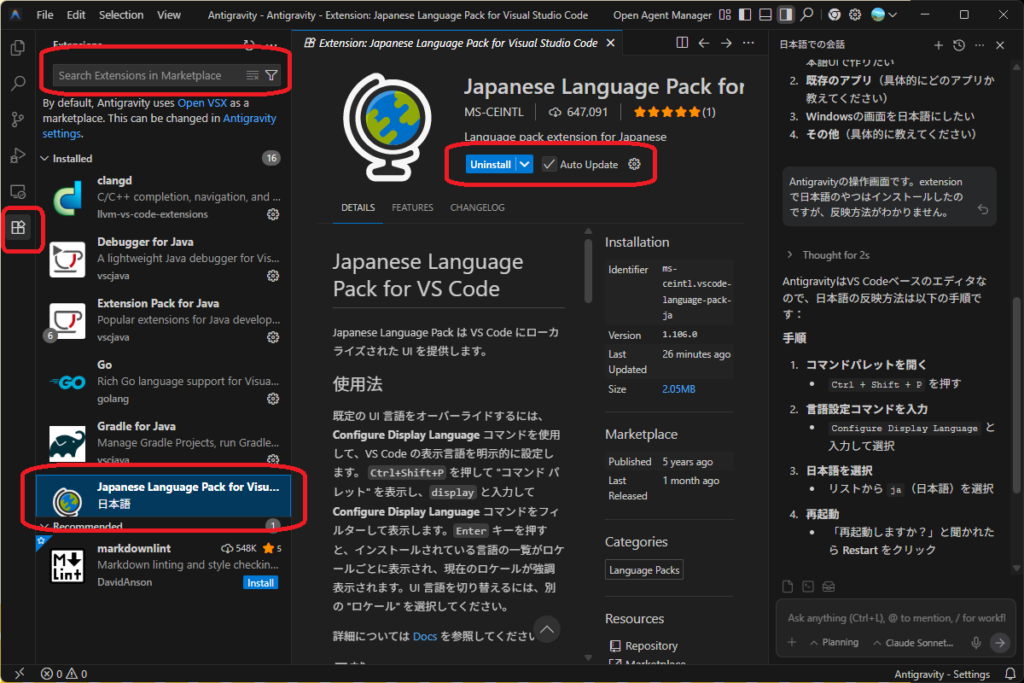The height and width of the screenshot is (683, 1024).
Task: Click the split editor right icon
Action: click(x=682, y=43)
